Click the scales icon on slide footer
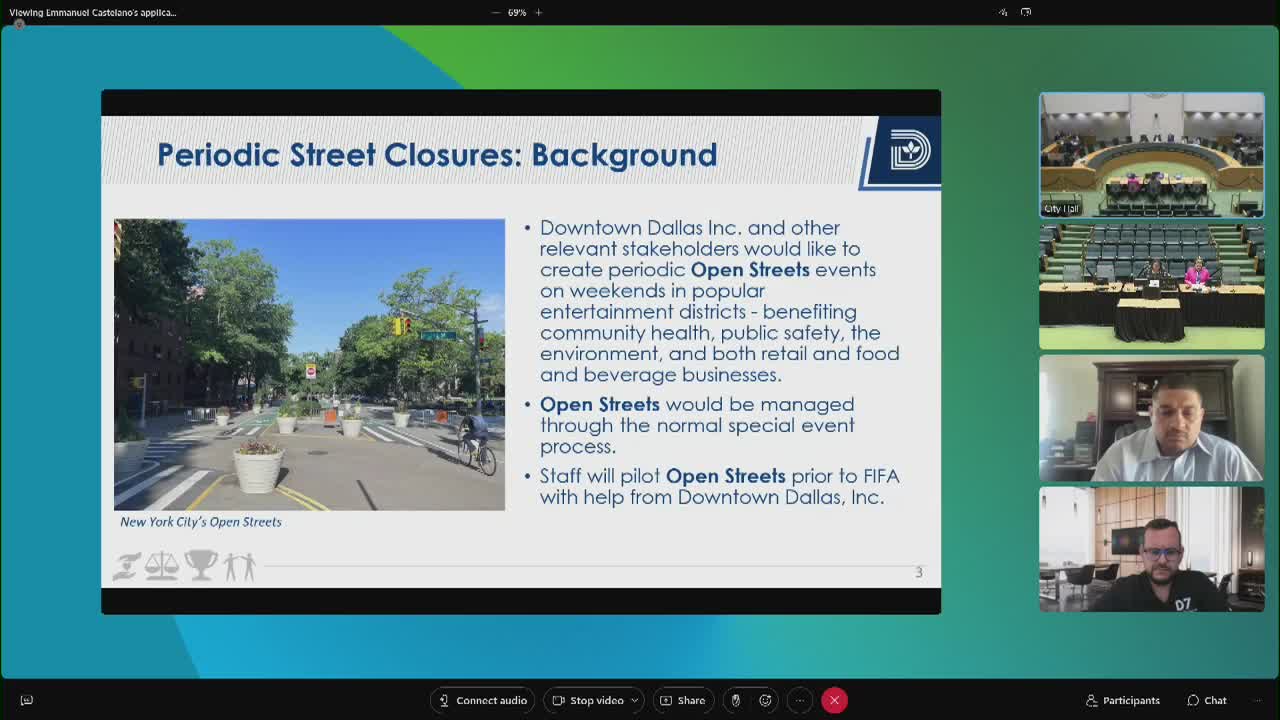 162,566
